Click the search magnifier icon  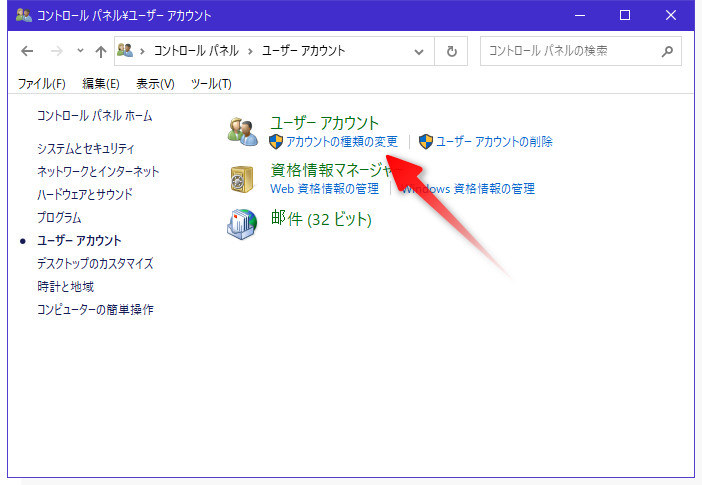[667, 51]
